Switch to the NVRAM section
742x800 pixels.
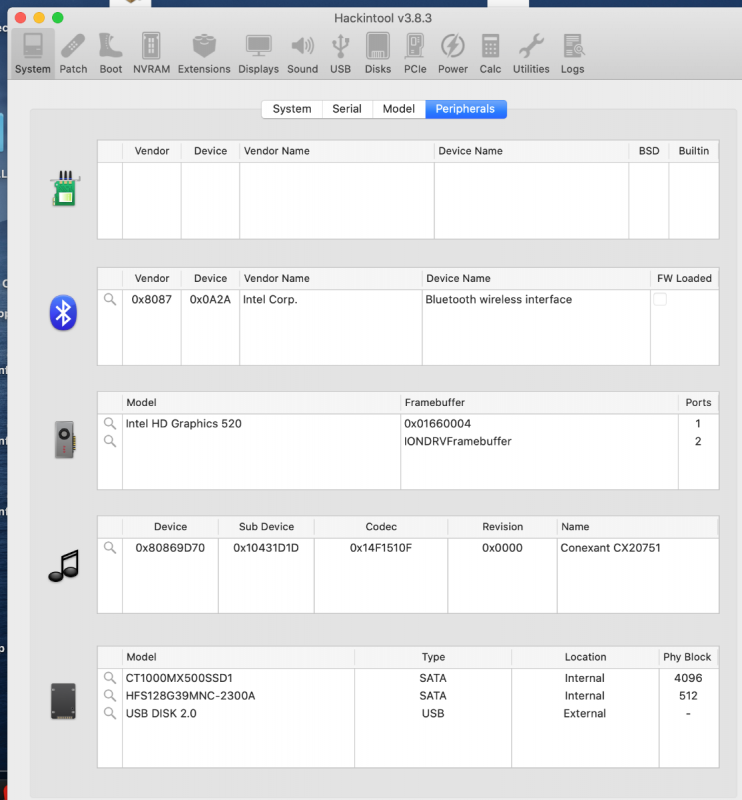pyautogui.click(x=151, y=53)
